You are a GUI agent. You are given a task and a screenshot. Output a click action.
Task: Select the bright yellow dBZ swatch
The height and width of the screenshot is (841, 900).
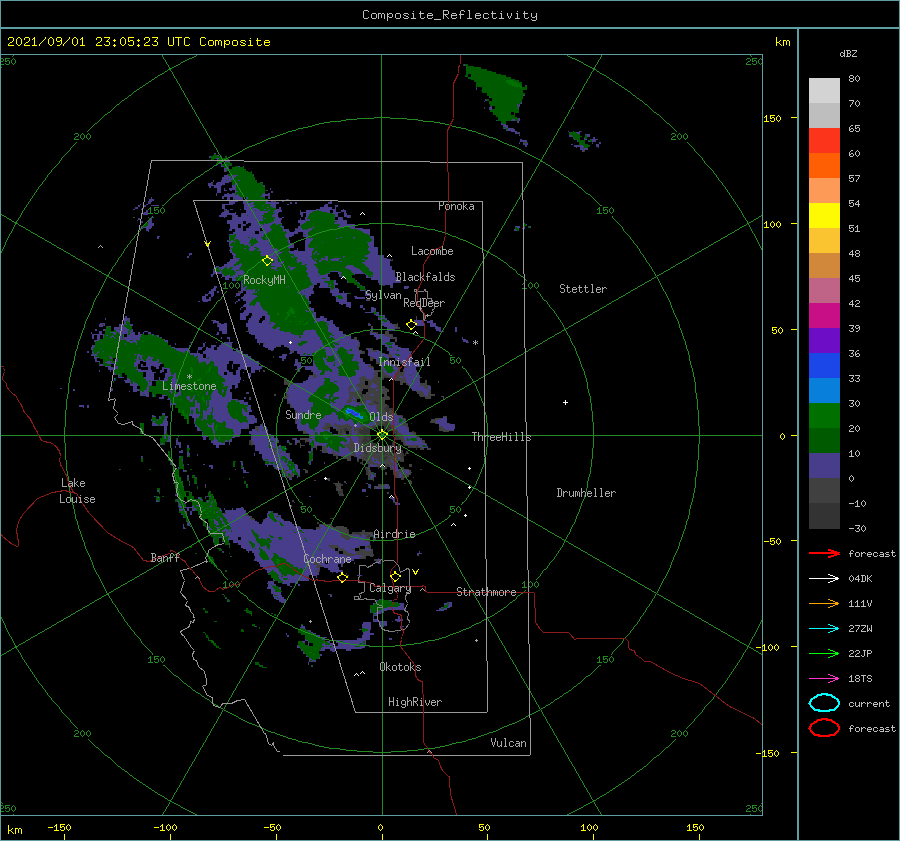click(824, 215)
